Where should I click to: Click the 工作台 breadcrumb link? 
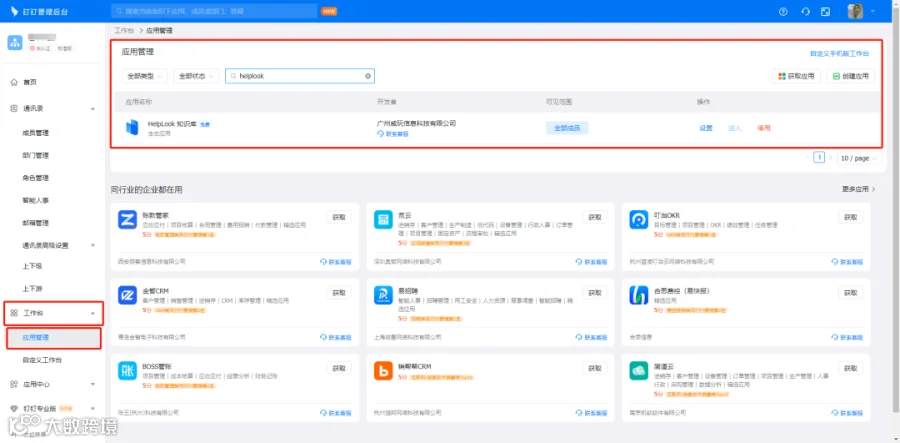point(124,30)
